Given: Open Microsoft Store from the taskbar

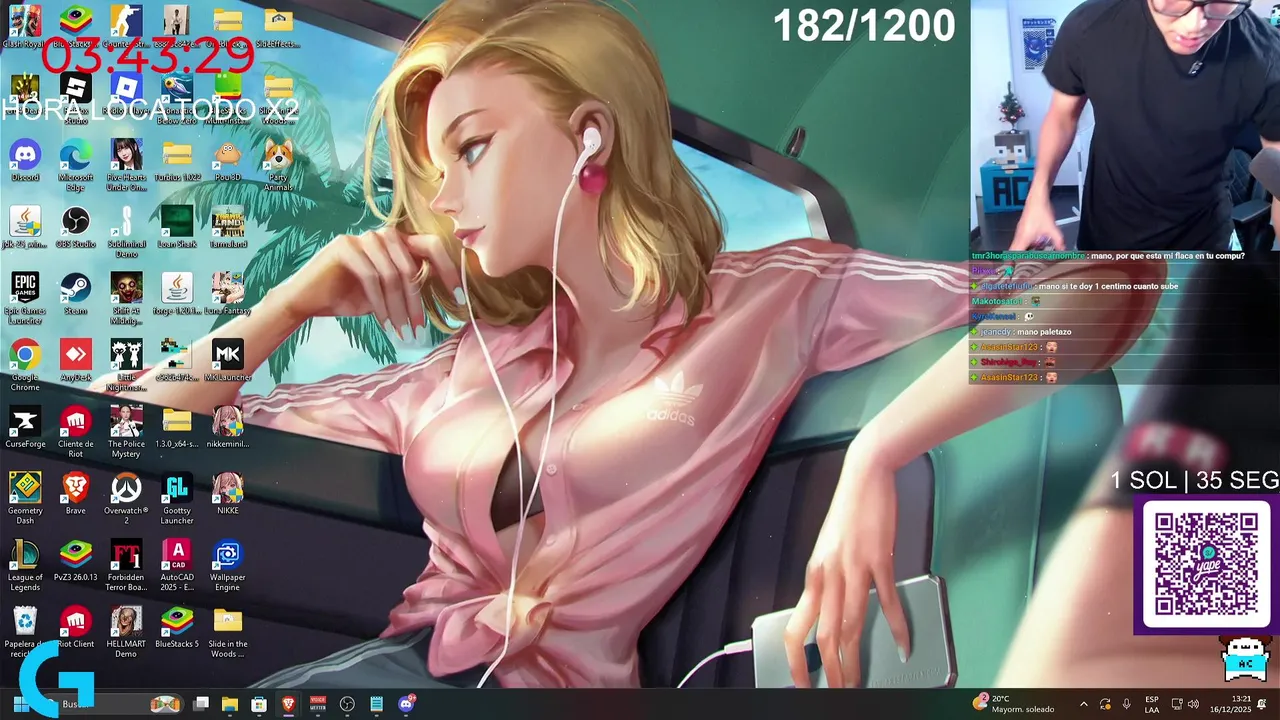Looking at the screenshot, I should [x=259, y=704].
